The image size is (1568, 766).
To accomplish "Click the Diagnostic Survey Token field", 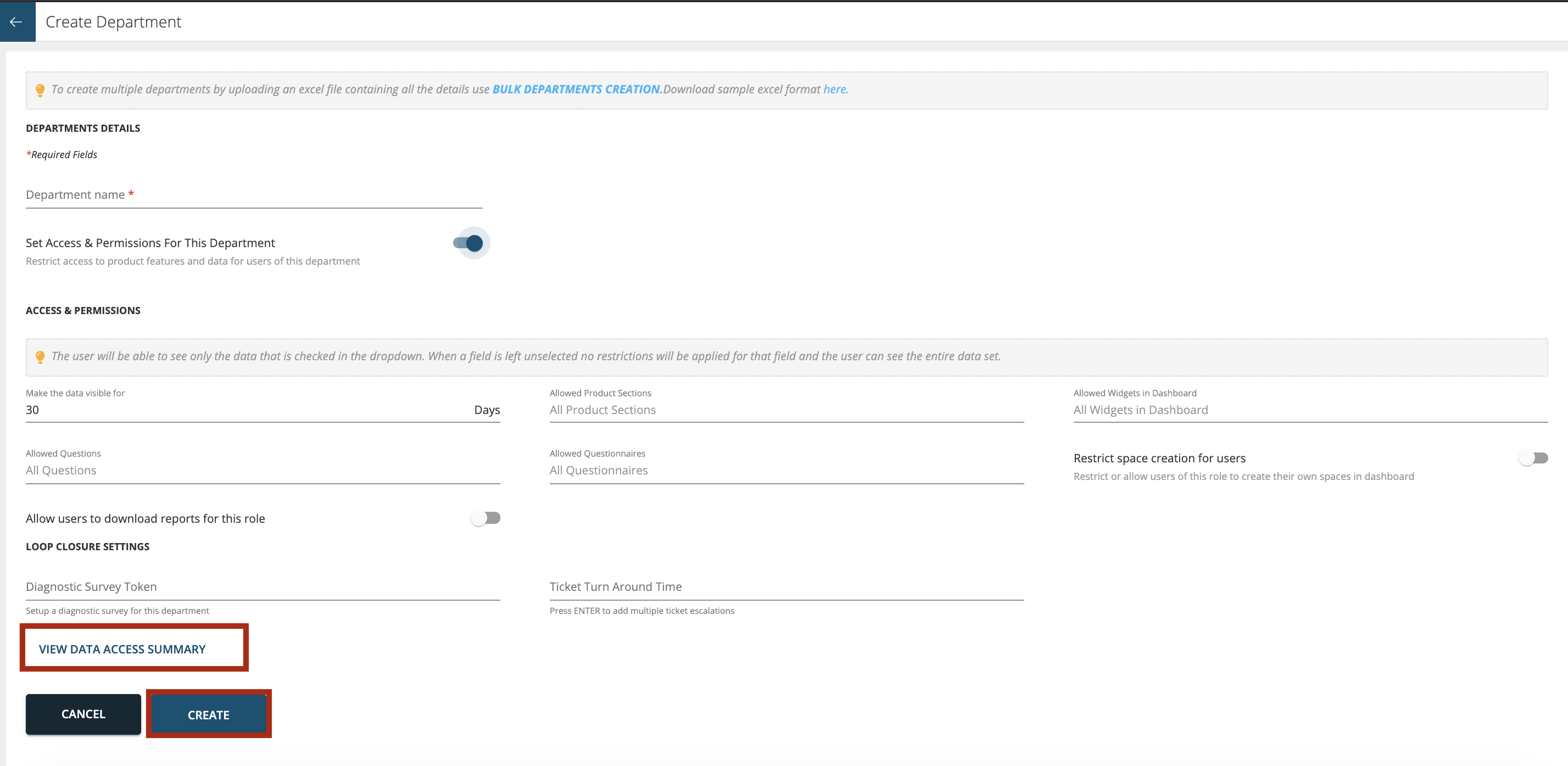I will [263, 586].
